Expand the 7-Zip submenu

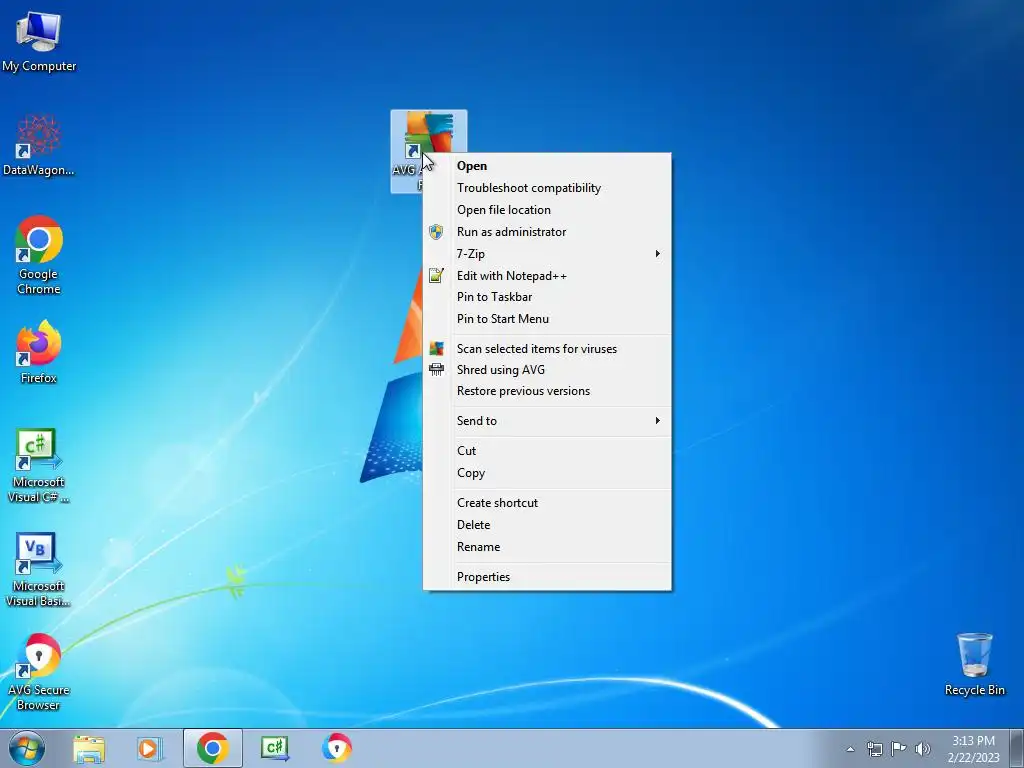click(x=547, y=253)
